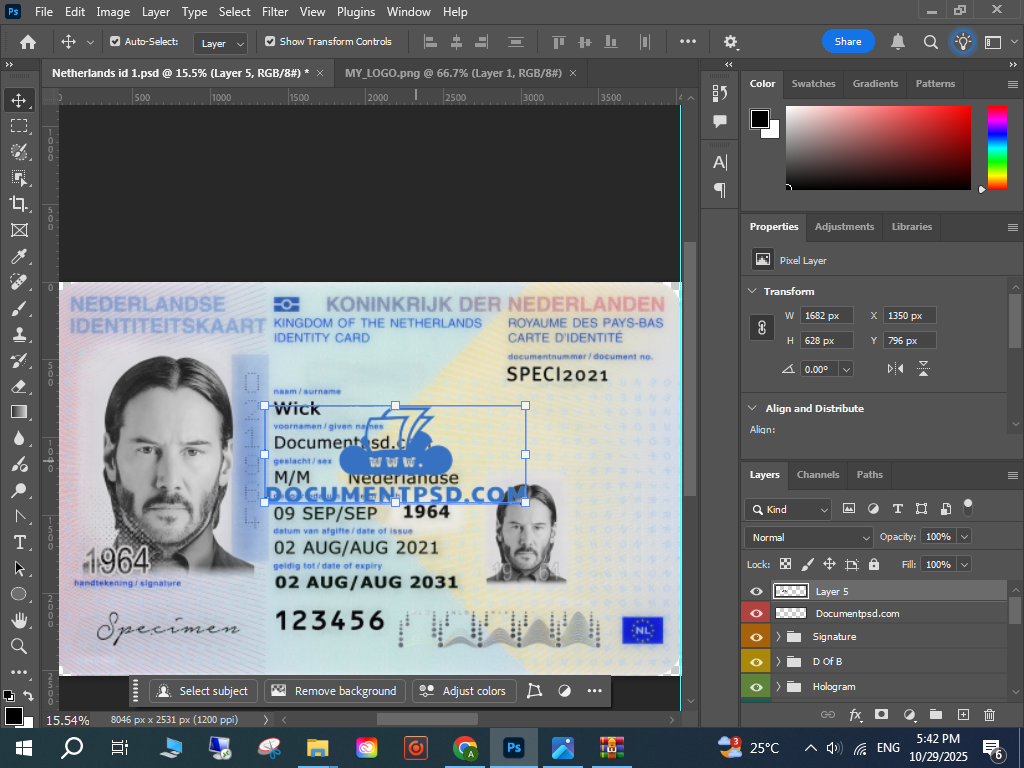Select the Horizontal Type tool
The height and width of the screenshot is (768, 1024).
[x=19, y=542]
